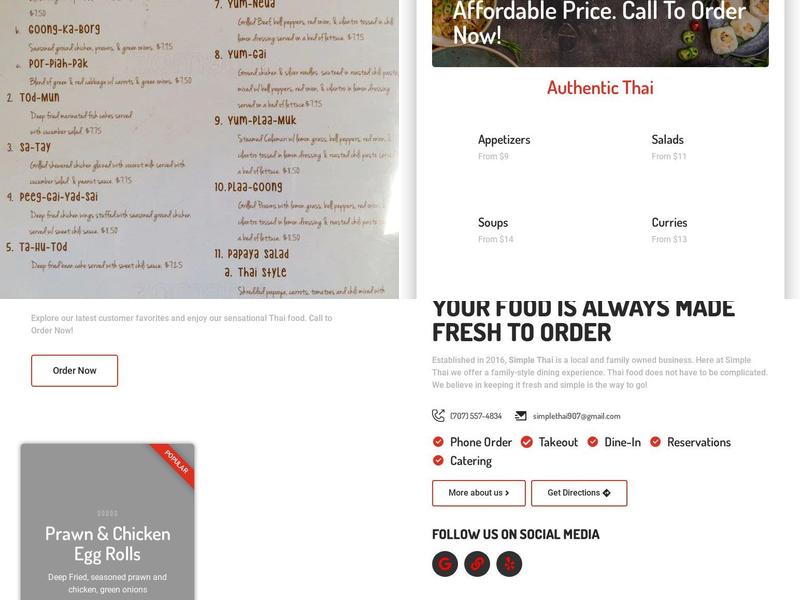The width and height of the screenshot is (800, 600).
Task: Call the (707) 557-4834 phone number
Action: (476, 416)
